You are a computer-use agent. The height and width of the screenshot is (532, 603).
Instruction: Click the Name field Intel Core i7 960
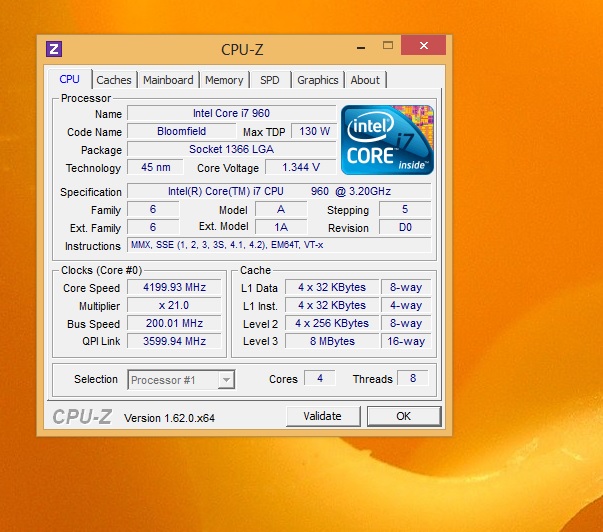tap(232, 113)
